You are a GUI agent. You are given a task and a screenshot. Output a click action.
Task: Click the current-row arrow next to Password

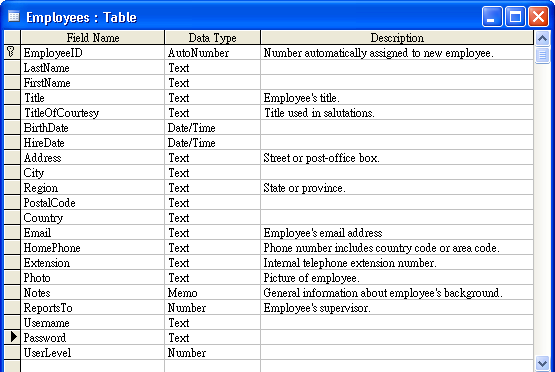click(x=13, y=337)
